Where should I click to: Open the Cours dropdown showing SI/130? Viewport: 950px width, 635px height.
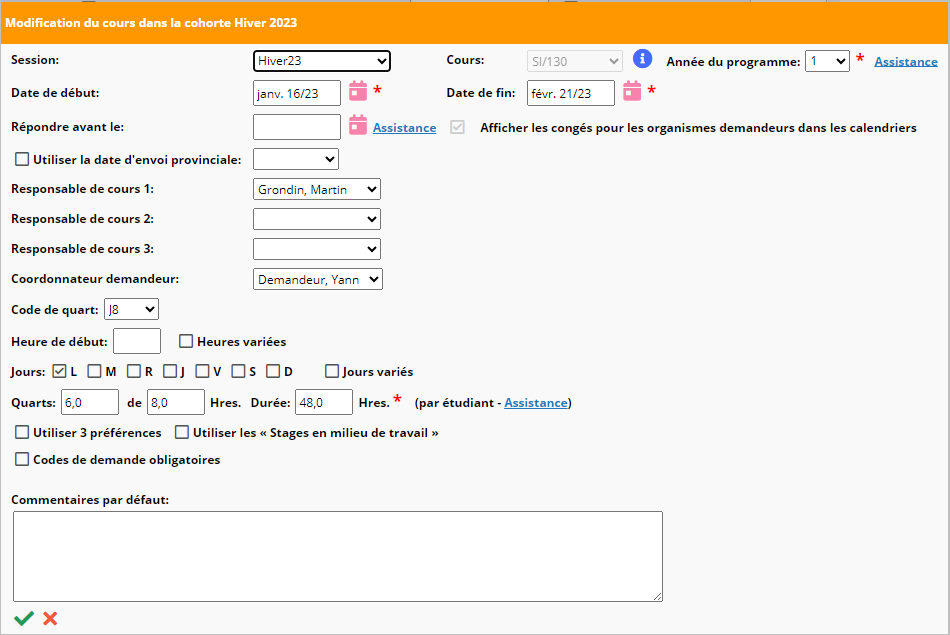pyautogui.click(x=574, y=61)
